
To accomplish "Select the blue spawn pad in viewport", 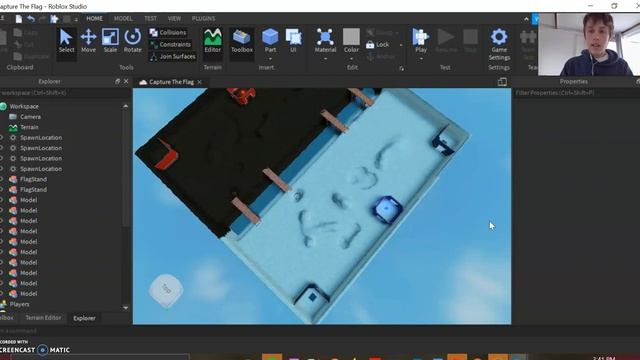I will (x=387, y=209).
